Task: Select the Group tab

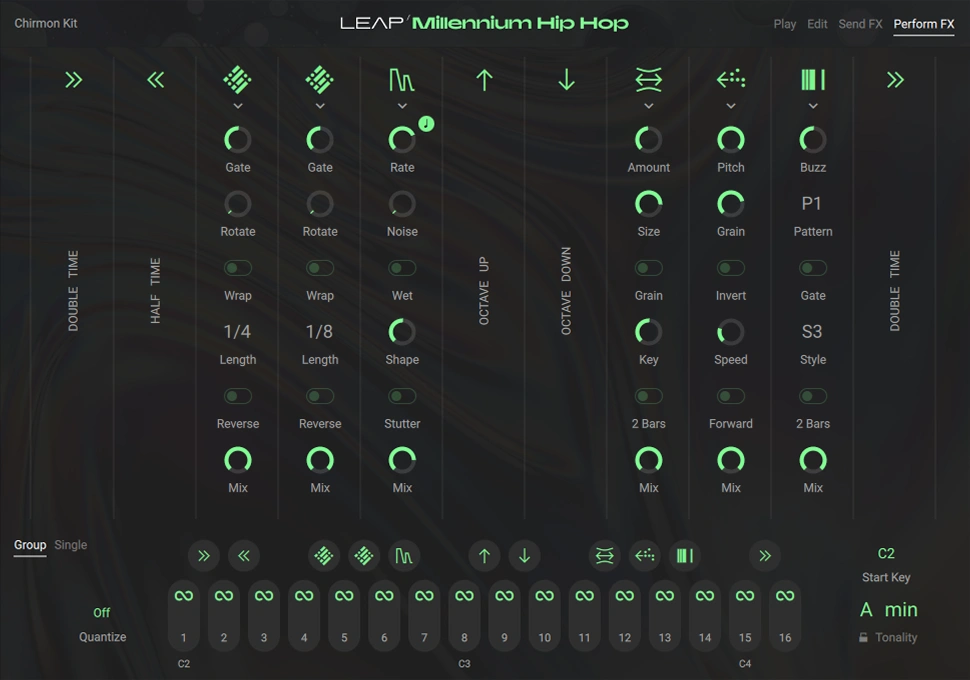Action: click(29, 545)
